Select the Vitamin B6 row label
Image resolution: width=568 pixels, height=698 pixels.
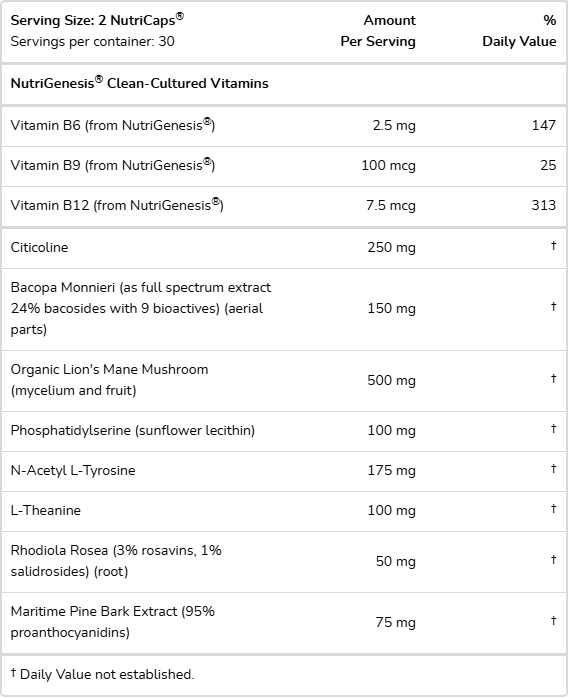point(113,125)
